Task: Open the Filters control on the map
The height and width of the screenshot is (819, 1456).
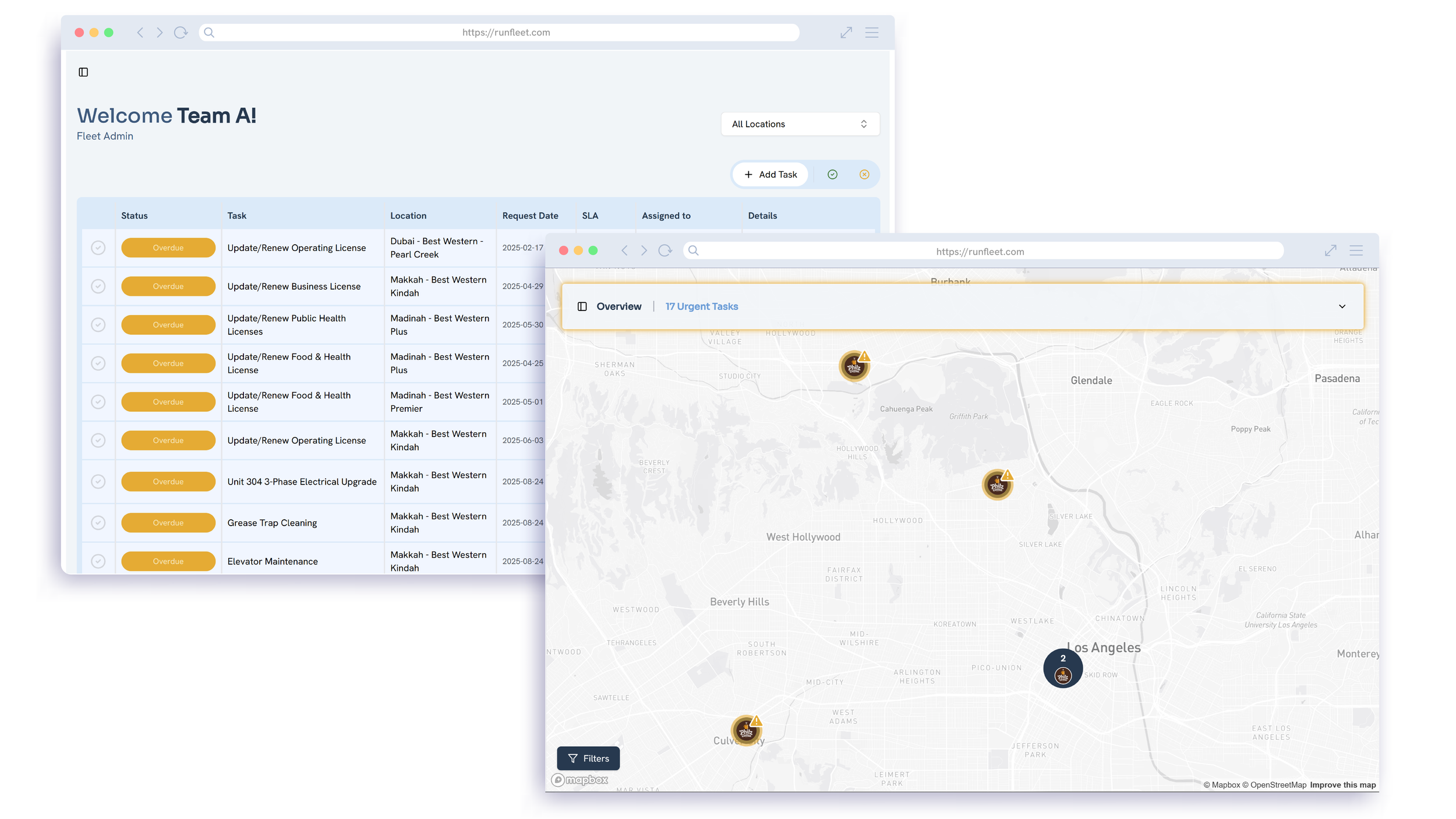Action: click(x=588, y=758)
